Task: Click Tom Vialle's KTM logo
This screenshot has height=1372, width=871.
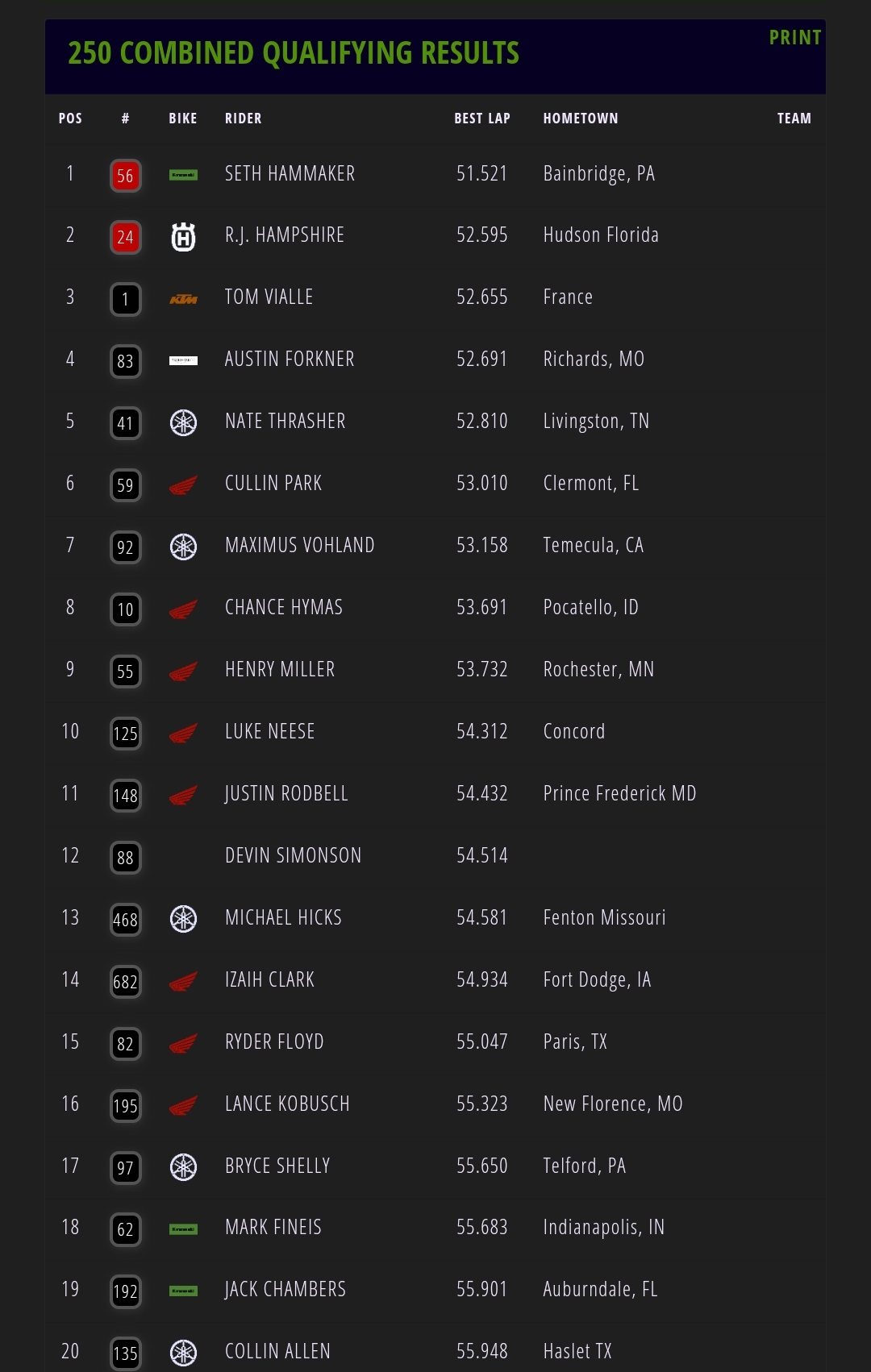Action: click(x=183, y=299)
